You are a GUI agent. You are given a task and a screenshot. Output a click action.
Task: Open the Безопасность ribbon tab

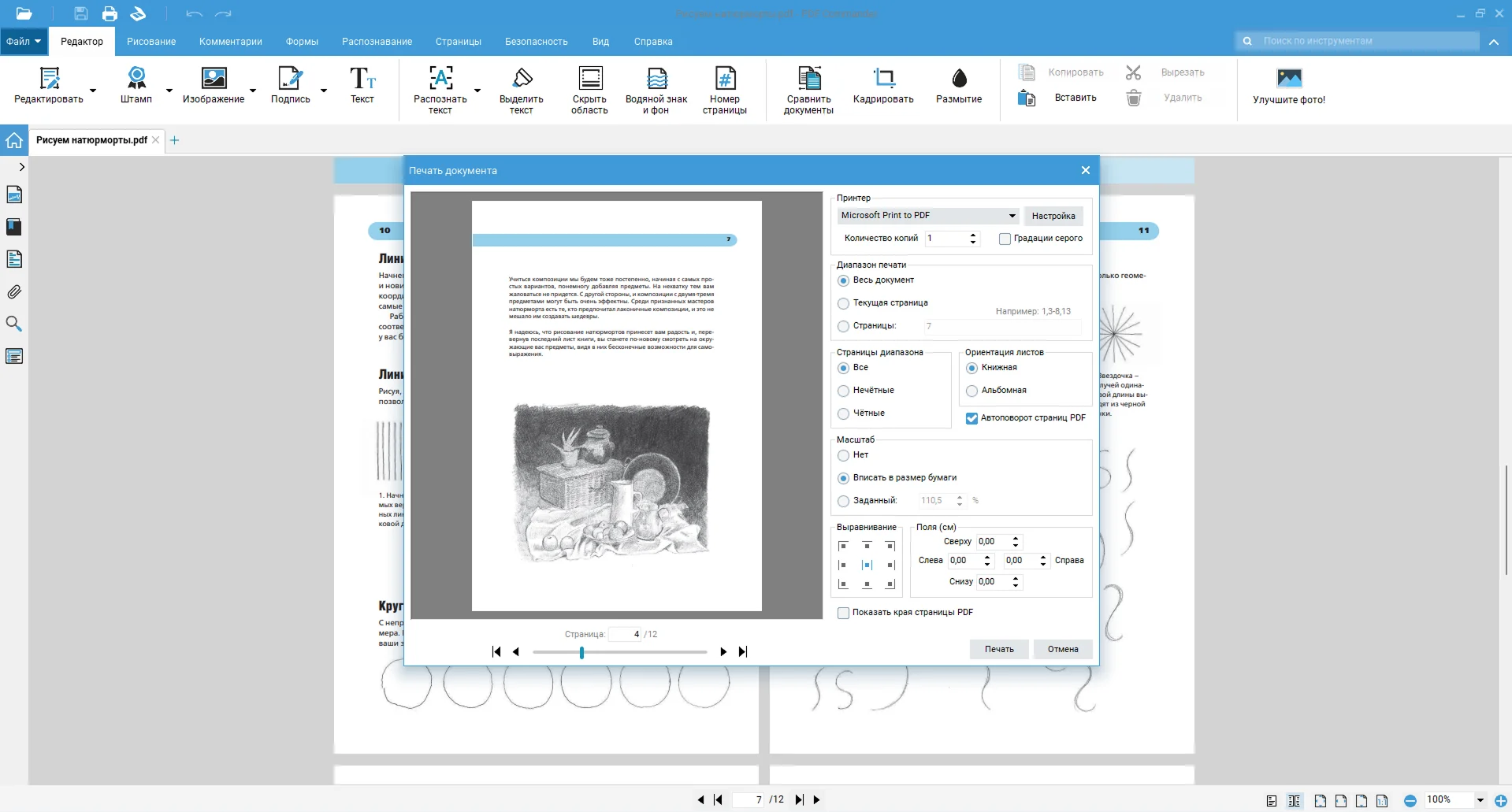[536, 42]
